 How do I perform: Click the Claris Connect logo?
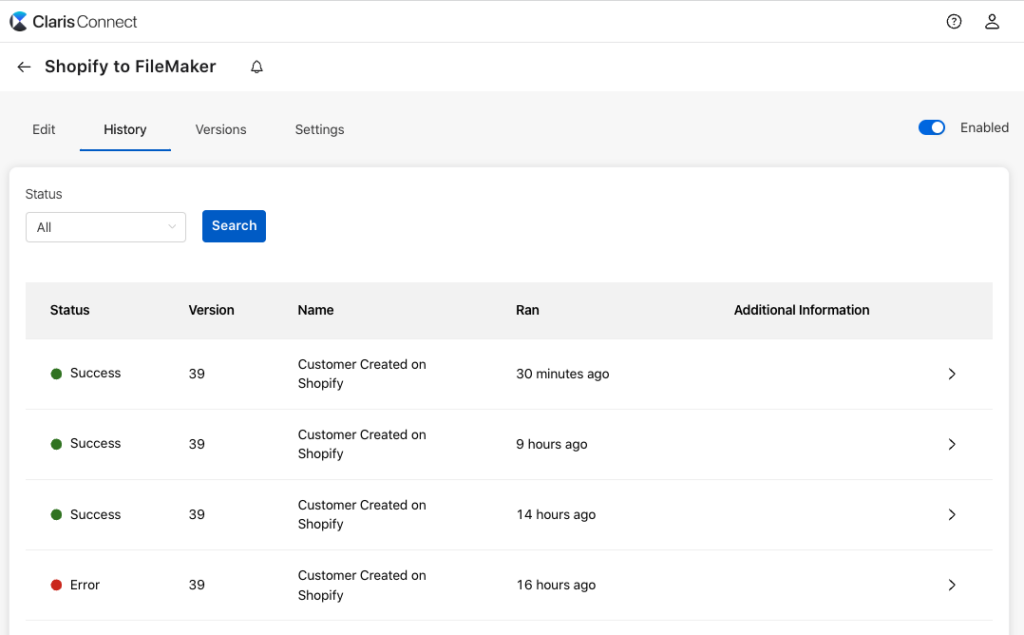73,22
